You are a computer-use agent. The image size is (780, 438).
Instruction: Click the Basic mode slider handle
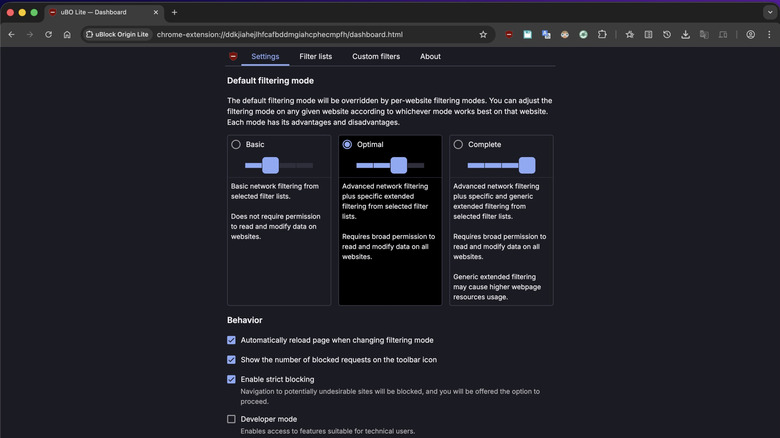click(x=271, y=165)
